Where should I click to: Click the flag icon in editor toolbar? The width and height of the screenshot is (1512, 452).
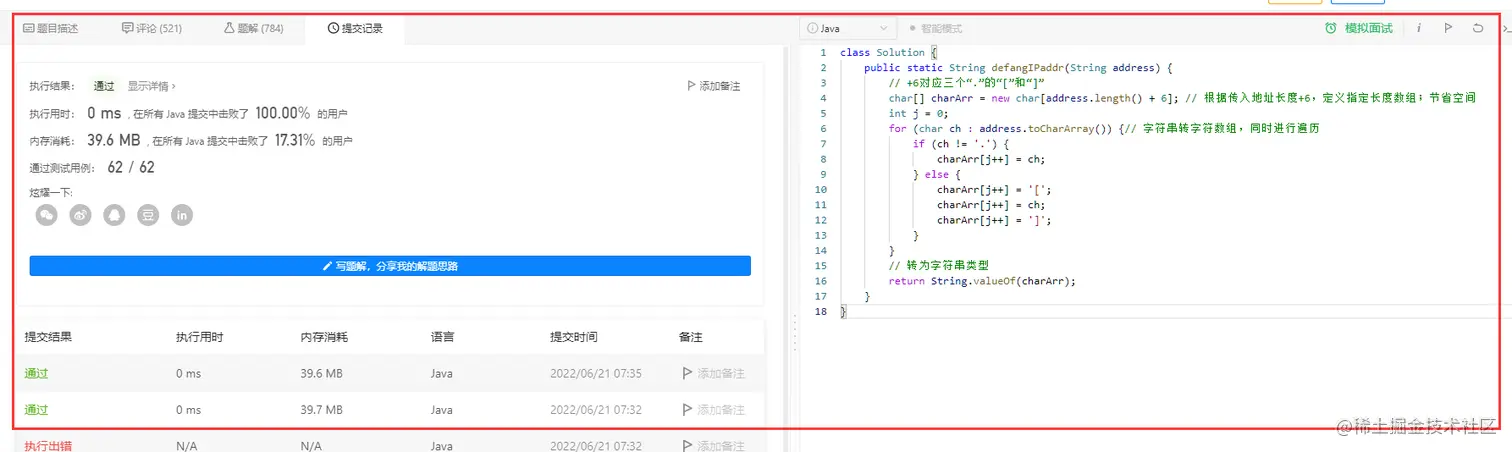1448,28
